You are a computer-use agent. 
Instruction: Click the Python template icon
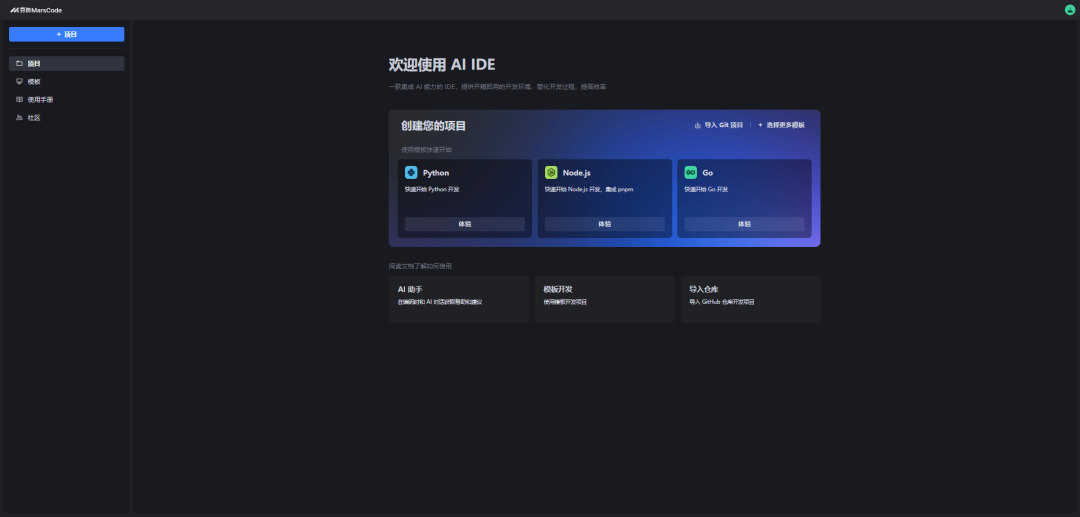coord(411,173)
